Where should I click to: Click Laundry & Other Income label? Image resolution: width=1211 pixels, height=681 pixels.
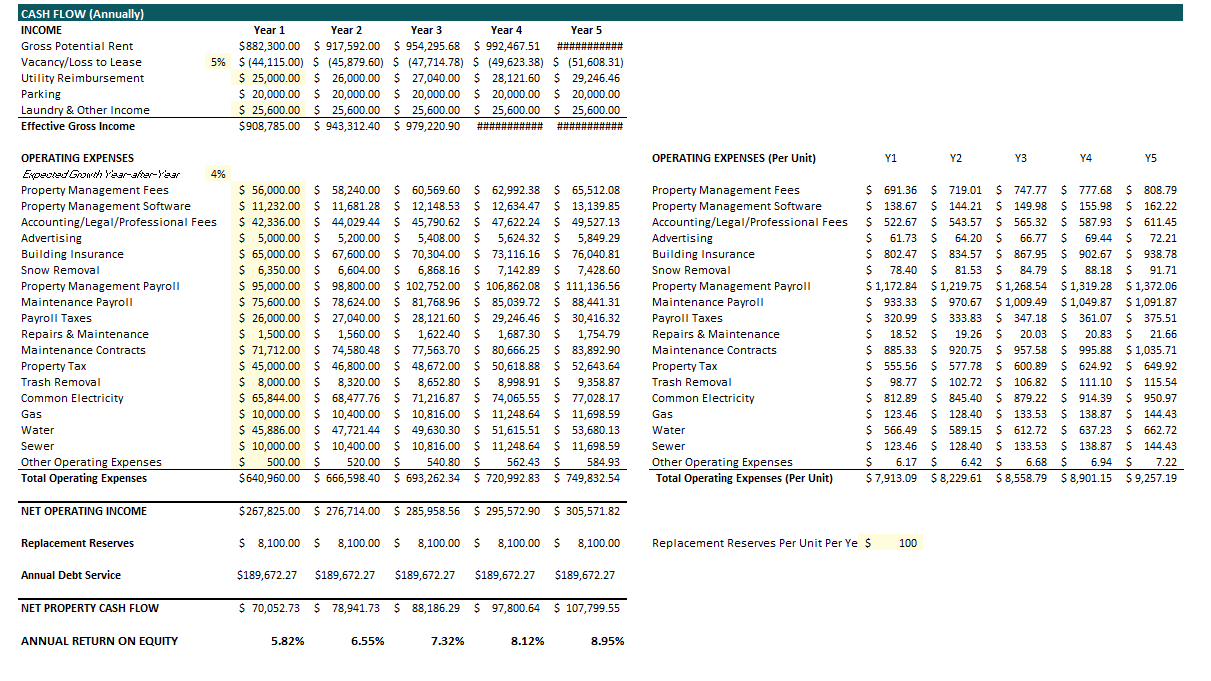pyautogui.click(x=85, y=110)
